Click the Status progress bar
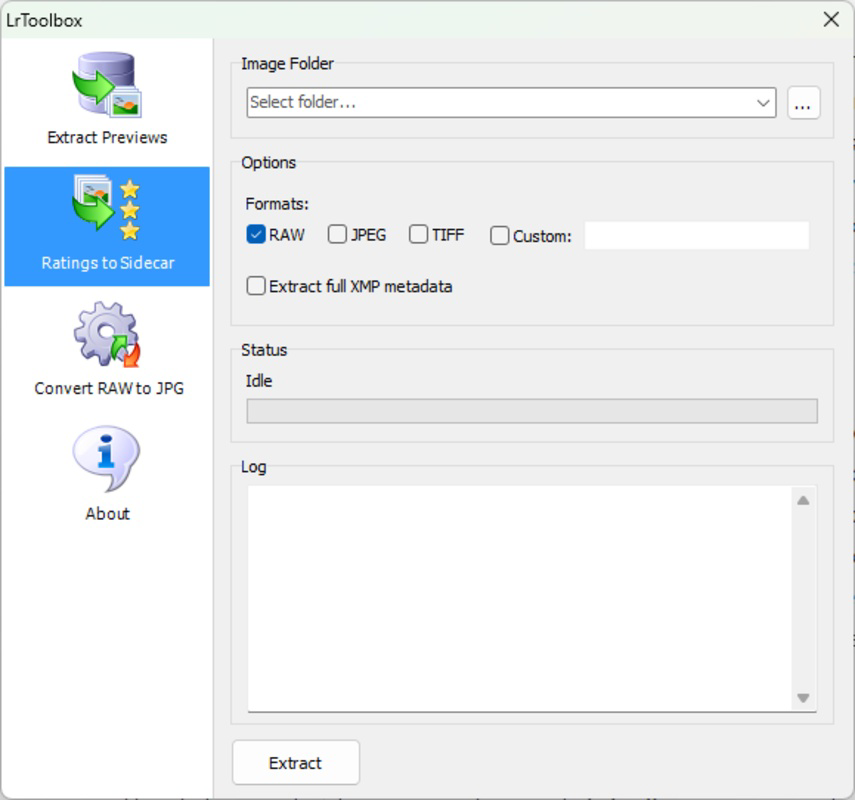Screen dimensions: 855x800 click(532, 411)
